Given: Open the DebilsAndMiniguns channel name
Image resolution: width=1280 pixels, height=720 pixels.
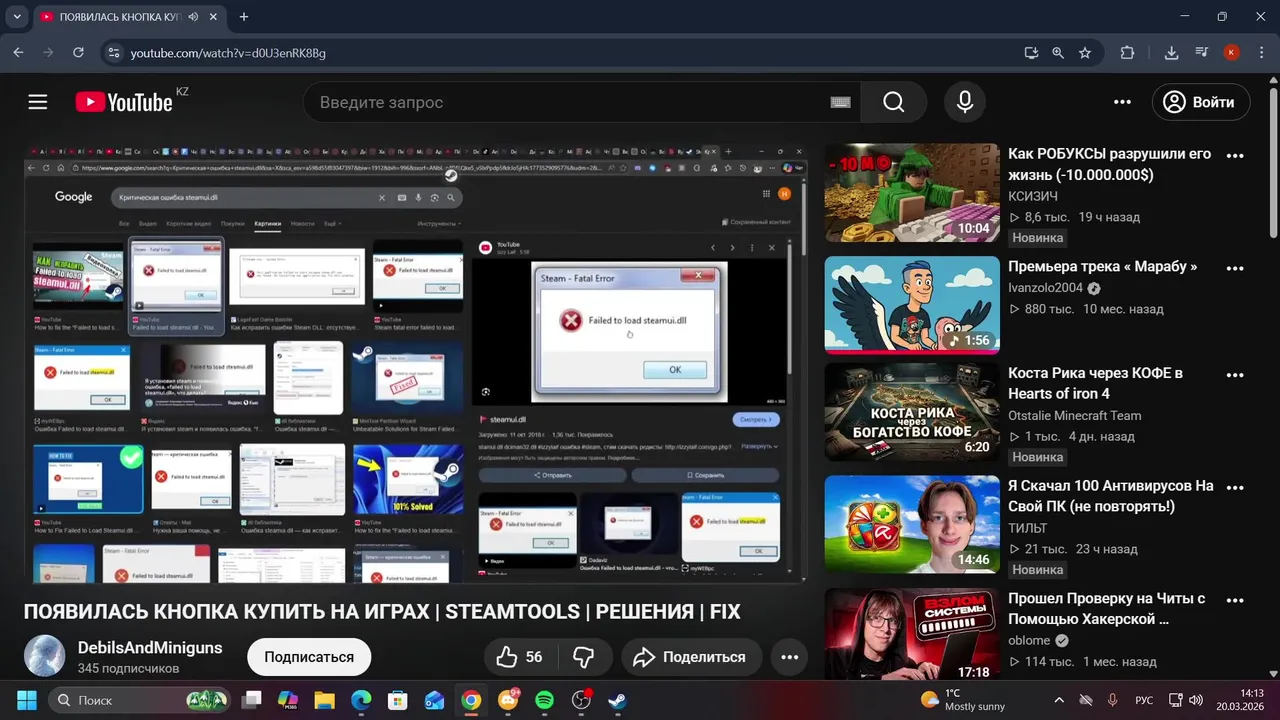Looking at the screenshot, I should coord(150,648).
